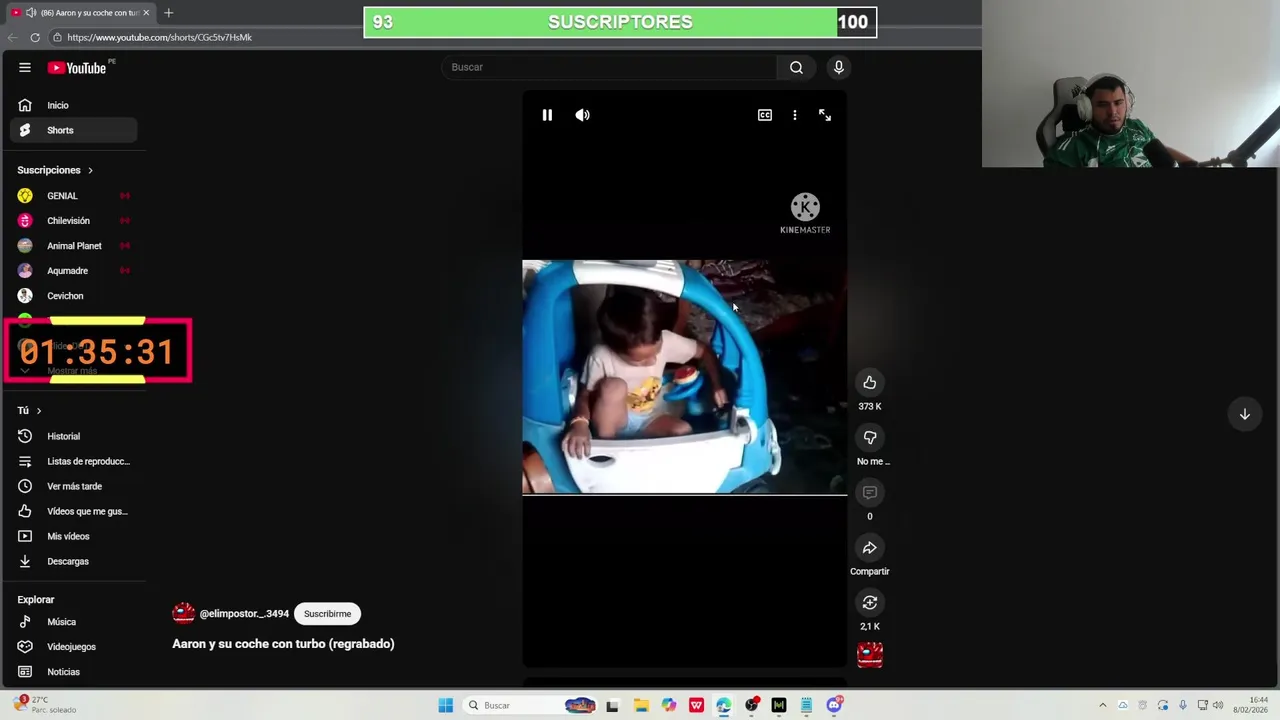Open Descargas in sidebar
This screenshot has height=720, width=1280.
click(74, 561)
